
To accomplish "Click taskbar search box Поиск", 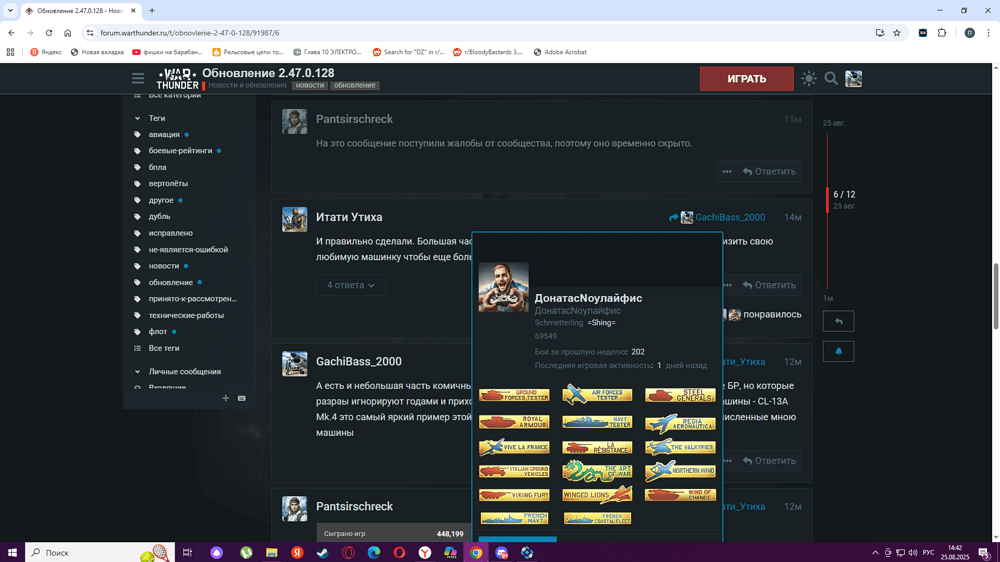I will pyautogui.click(x=100, y=552).
